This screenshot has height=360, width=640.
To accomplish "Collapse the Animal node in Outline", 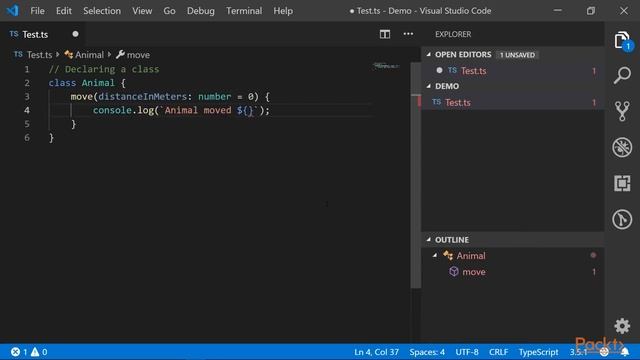I will (435, 256).
